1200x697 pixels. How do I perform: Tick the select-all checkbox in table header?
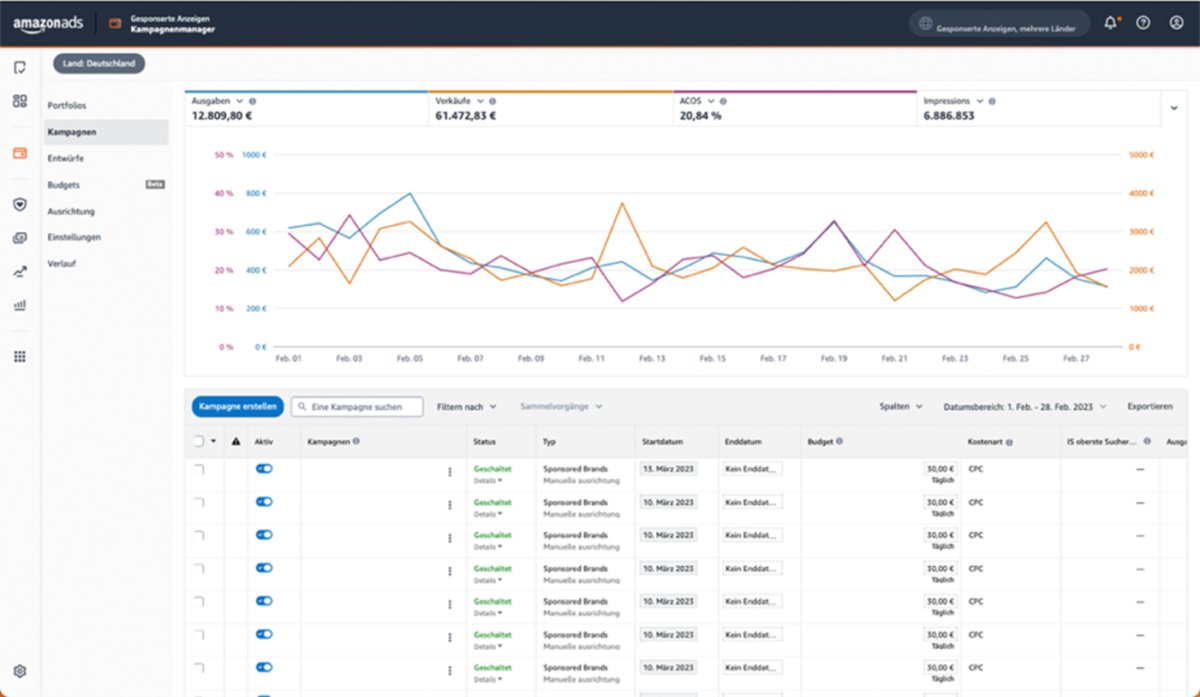click(198, 441)
